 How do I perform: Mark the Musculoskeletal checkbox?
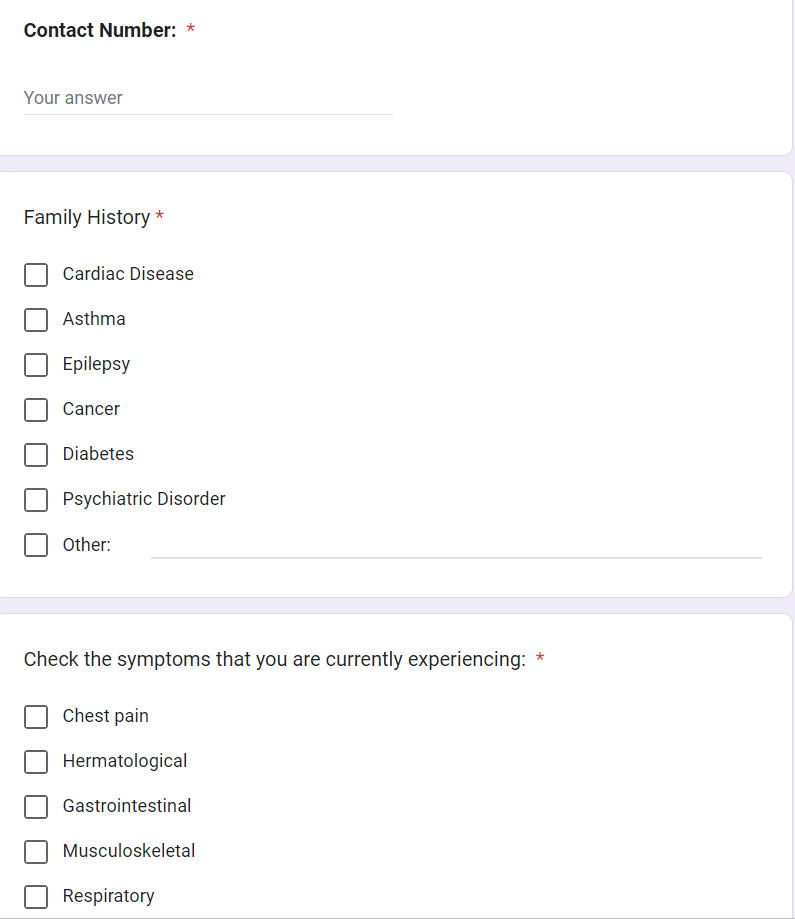[36, 851]
